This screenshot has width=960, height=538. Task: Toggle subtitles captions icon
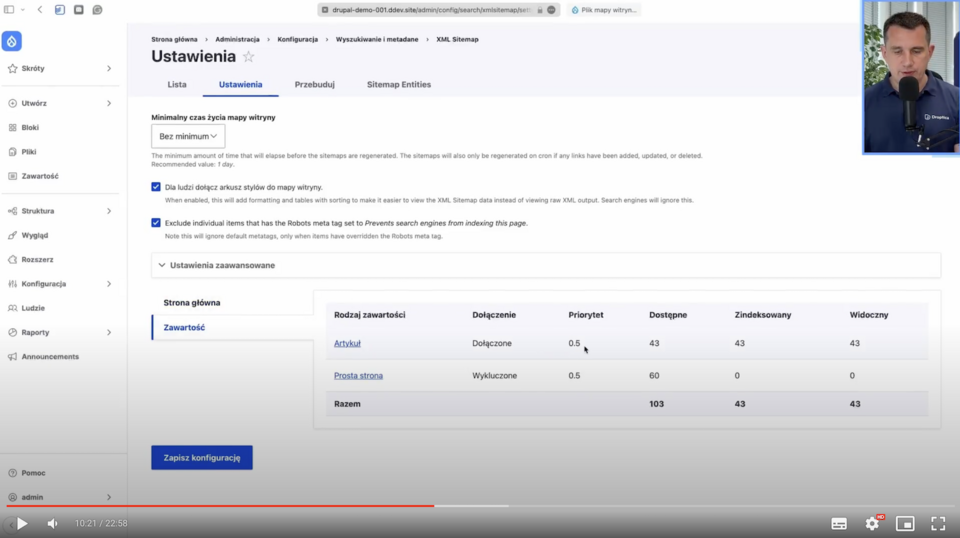pyautogui.click(x=839, y=523)
